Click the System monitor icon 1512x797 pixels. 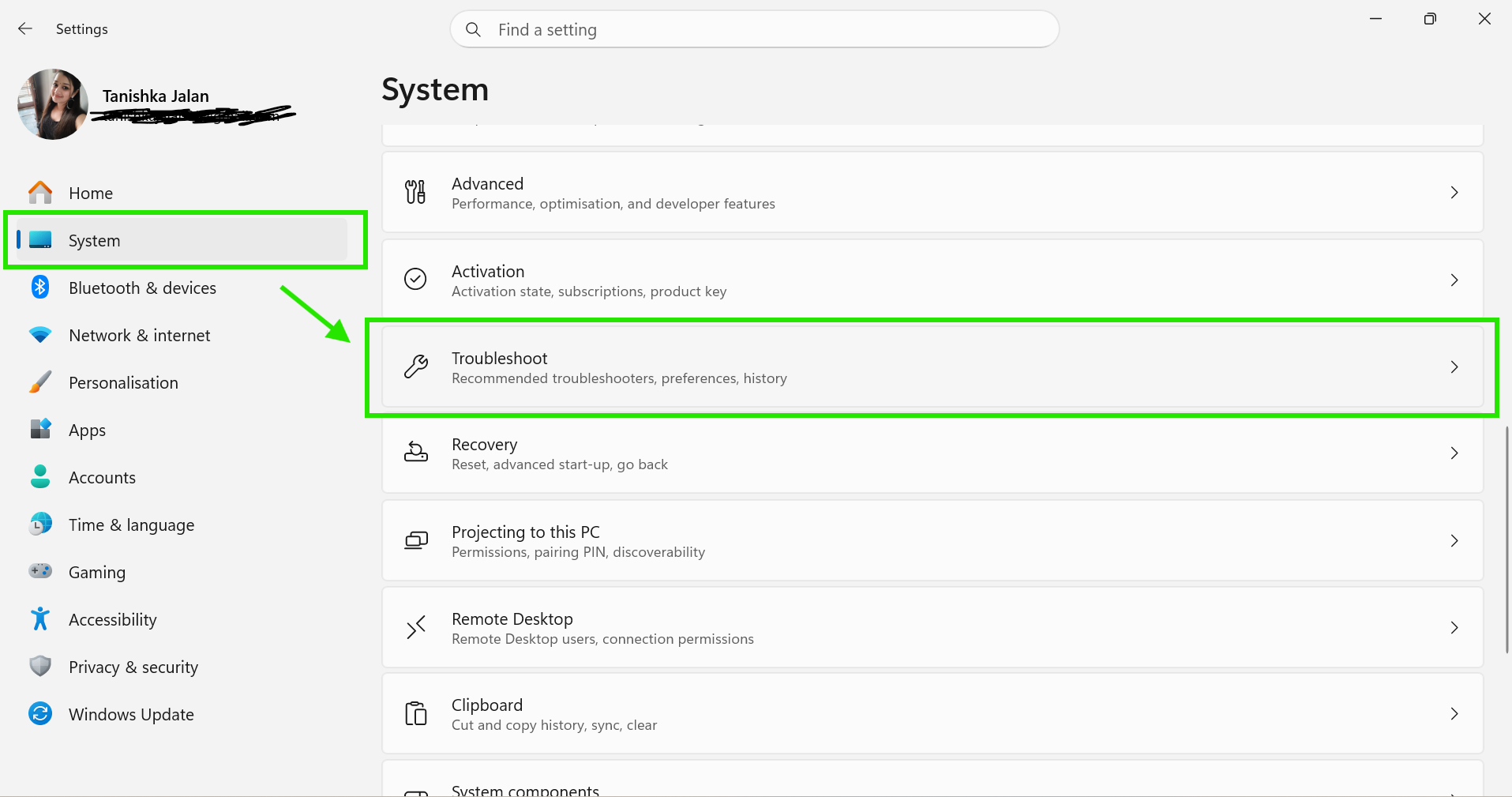click(x=40, y=239)
